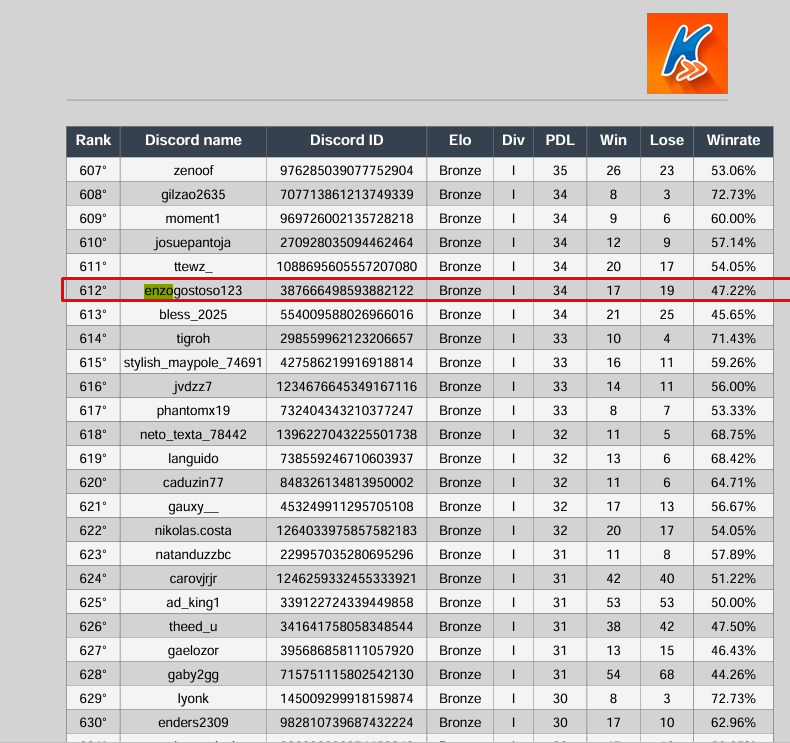The width and height of the screenshot is (790, 743).
Task: Click winrate 47.22% in enzogostoso123 row
Action: tap(734, 291)
